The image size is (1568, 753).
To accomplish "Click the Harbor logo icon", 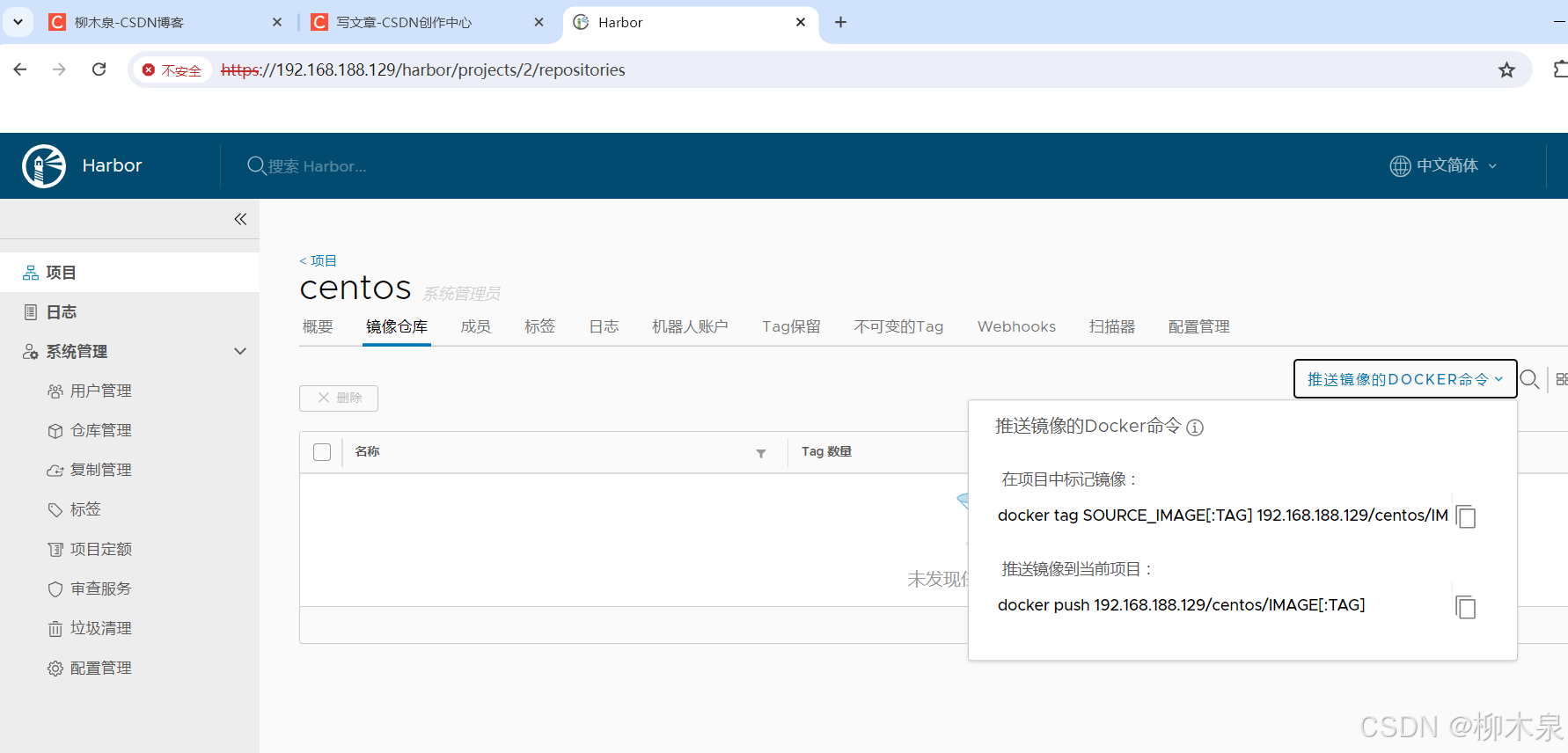I will (44, 165).
